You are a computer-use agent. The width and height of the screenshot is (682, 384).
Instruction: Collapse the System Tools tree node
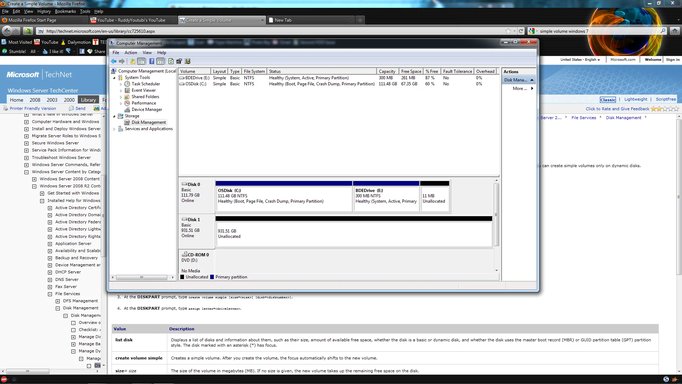tap(114, 77)
